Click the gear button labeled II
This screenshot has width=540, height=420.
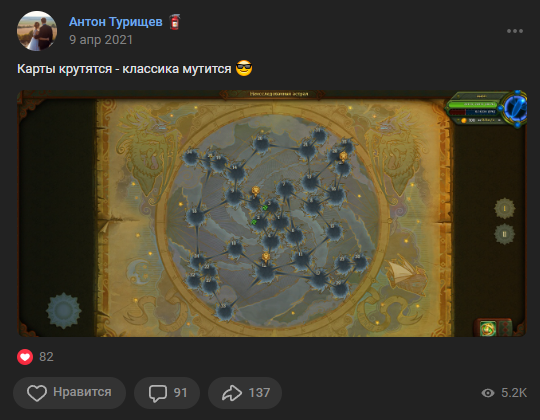pos(505,234)
